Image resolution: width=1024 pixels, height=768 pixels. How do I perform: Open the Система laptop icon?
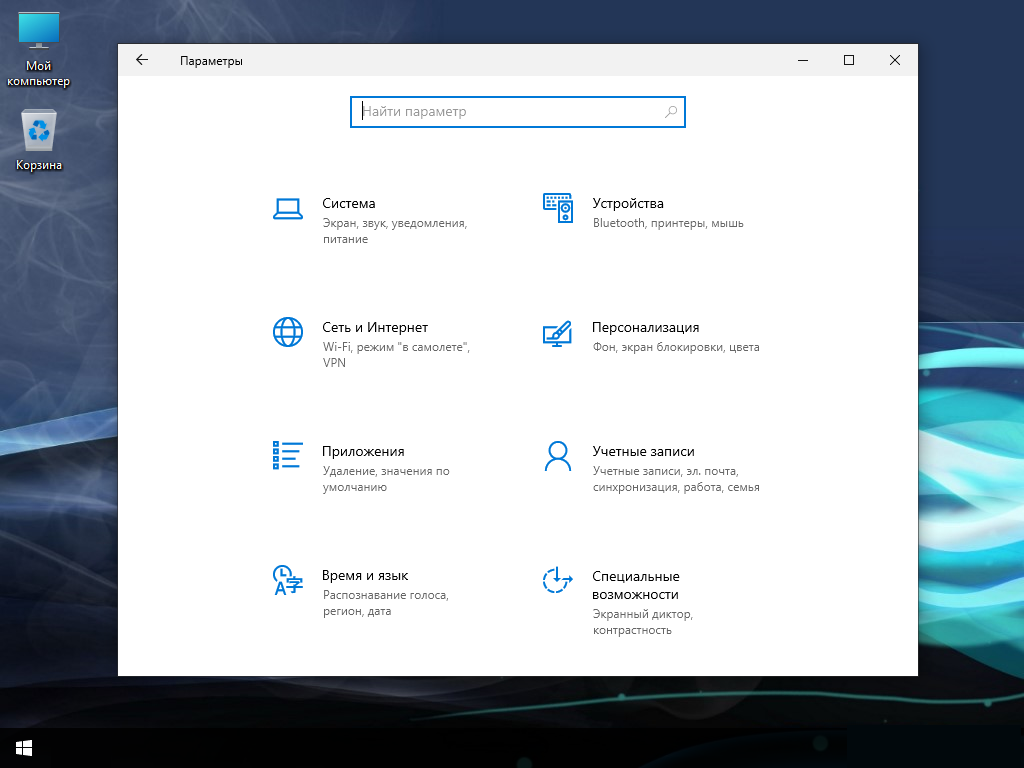point(288,209)
